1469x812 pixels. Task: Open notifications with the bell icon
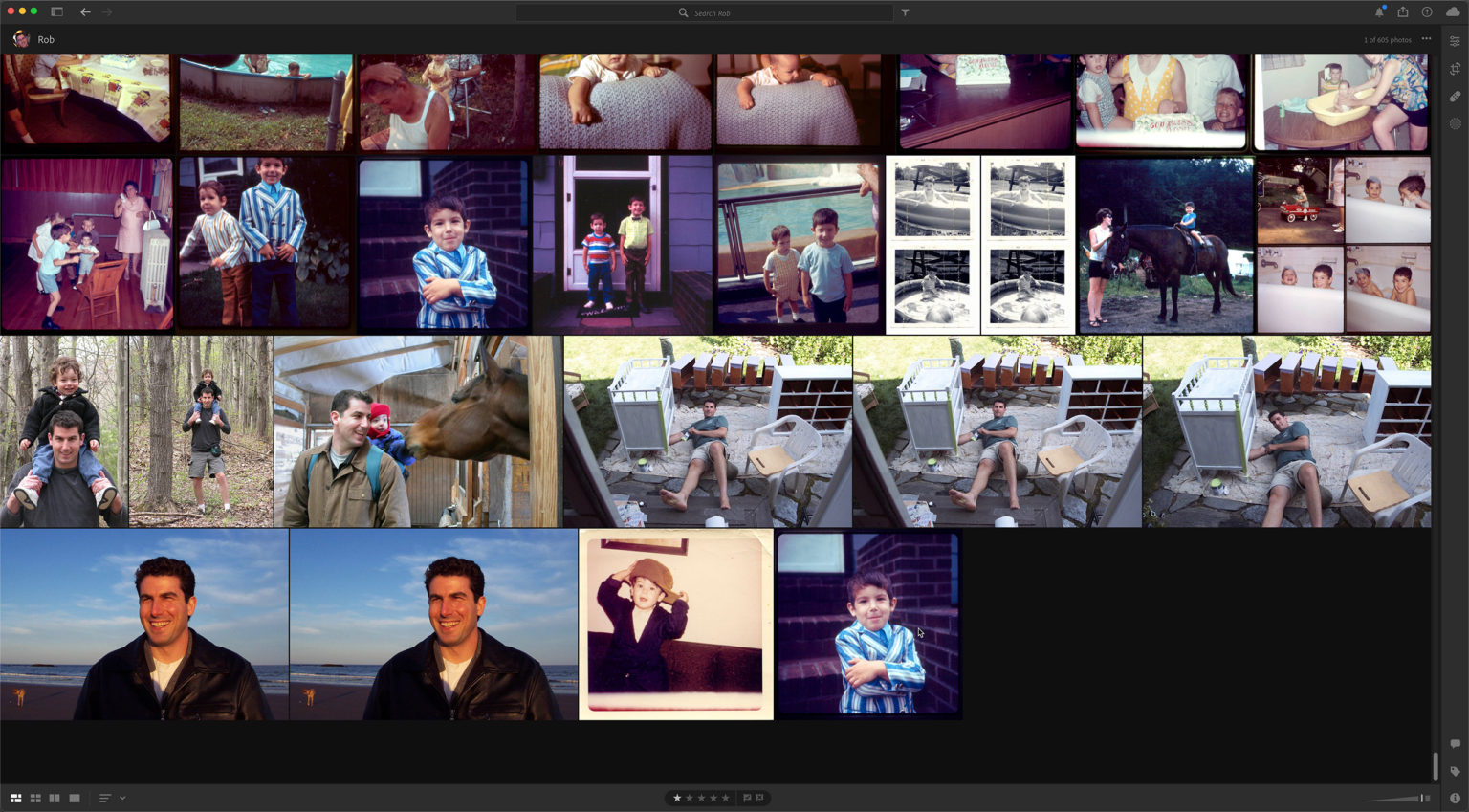(x=1378, y=11)
